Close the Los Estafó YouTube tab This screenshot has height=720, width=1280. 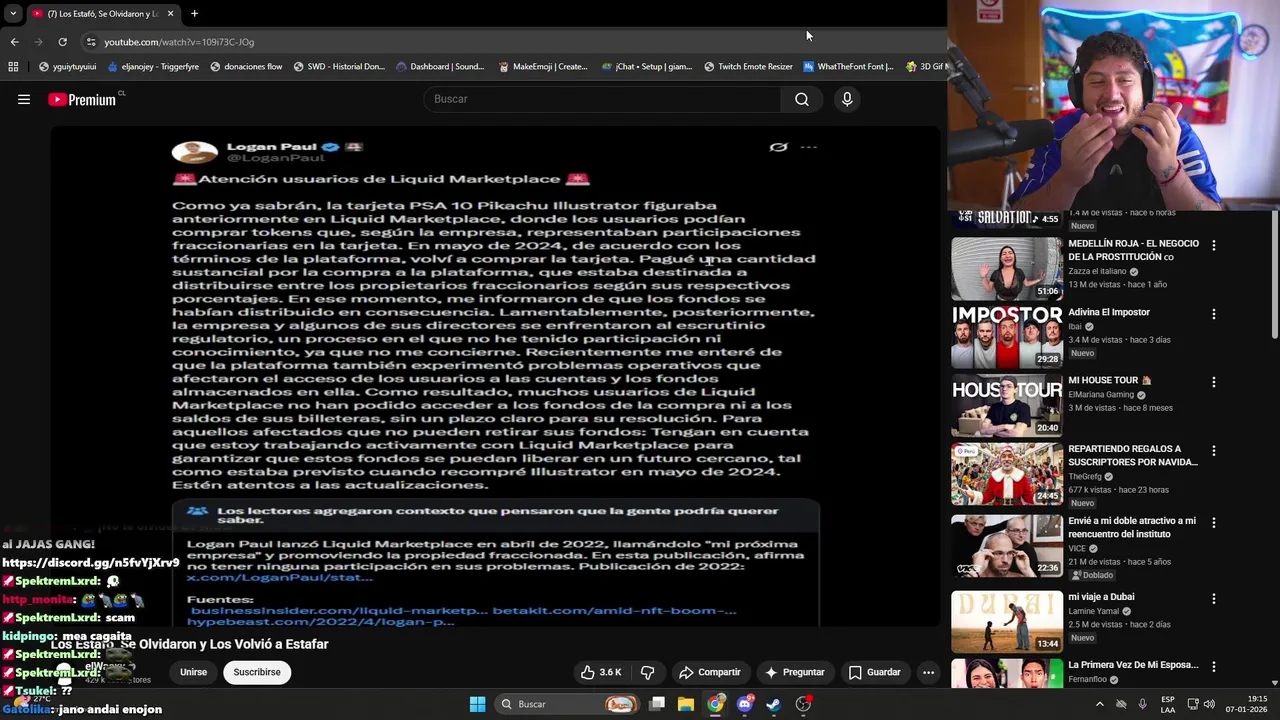pyautogui.click(x=170, y=14)
